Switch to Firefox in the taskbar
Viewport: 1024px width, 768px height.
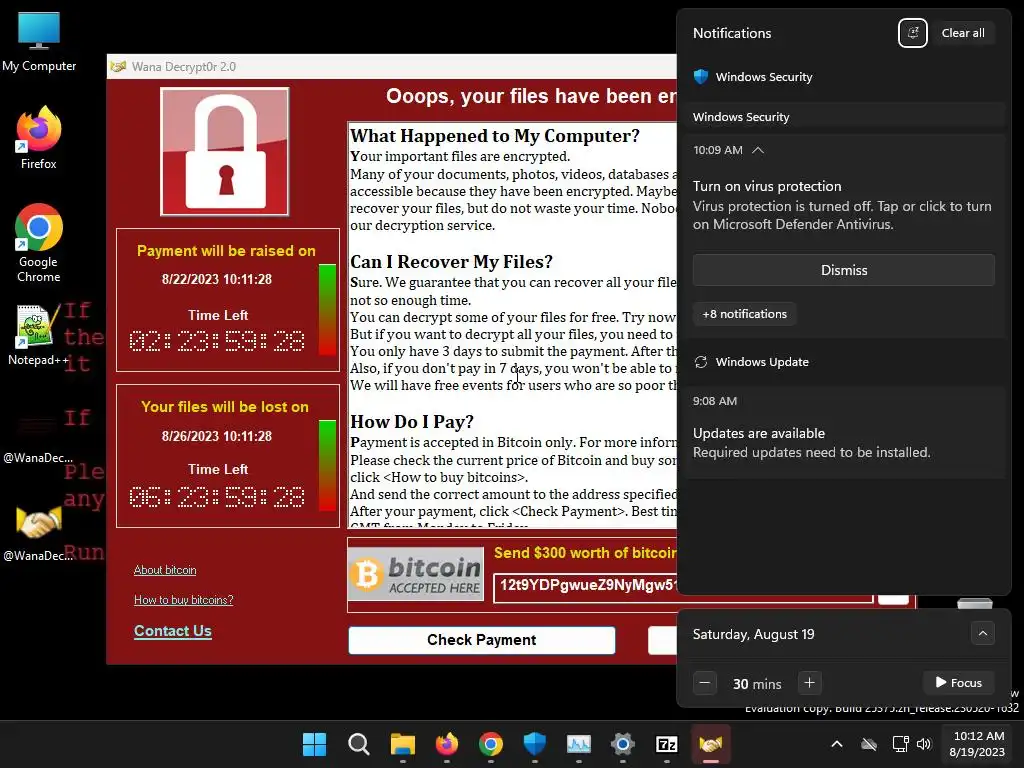tap(447, 744)
